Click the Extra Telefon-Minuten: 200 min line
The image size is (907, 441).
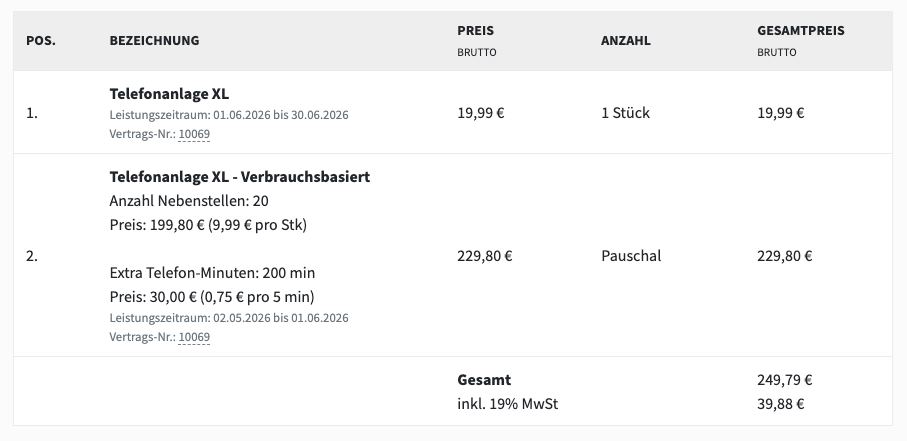(212, 273)
